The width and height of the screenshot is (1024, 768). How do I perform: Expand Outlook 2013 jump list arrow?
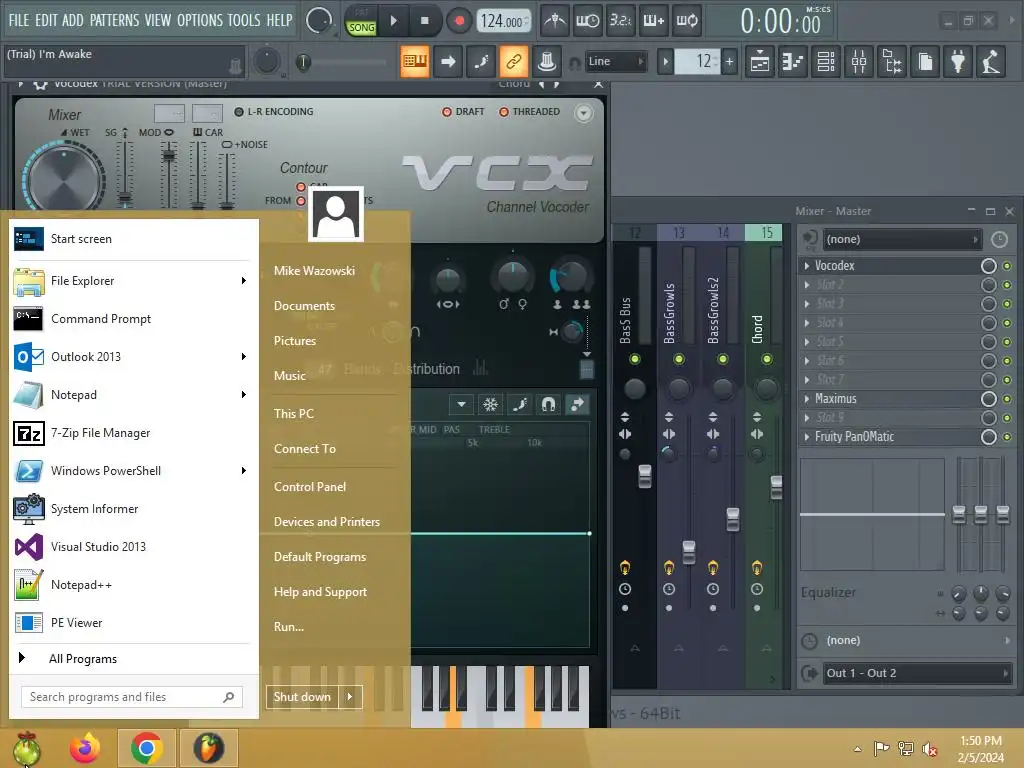pyautogui.click(x=244, y=357)
